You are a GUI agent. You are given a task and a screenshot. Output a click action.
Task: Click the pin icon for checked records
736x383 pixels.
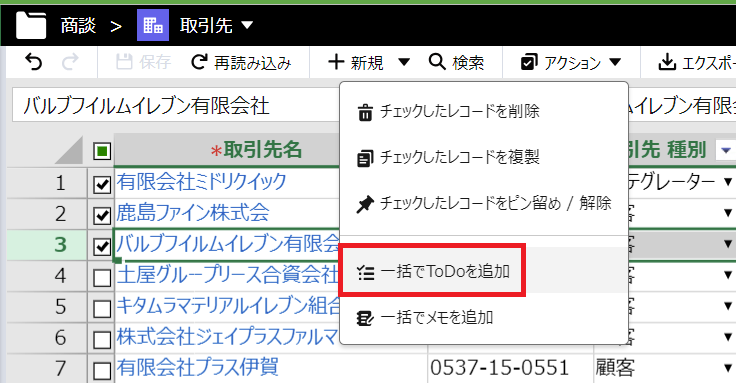tap(365, 205)
